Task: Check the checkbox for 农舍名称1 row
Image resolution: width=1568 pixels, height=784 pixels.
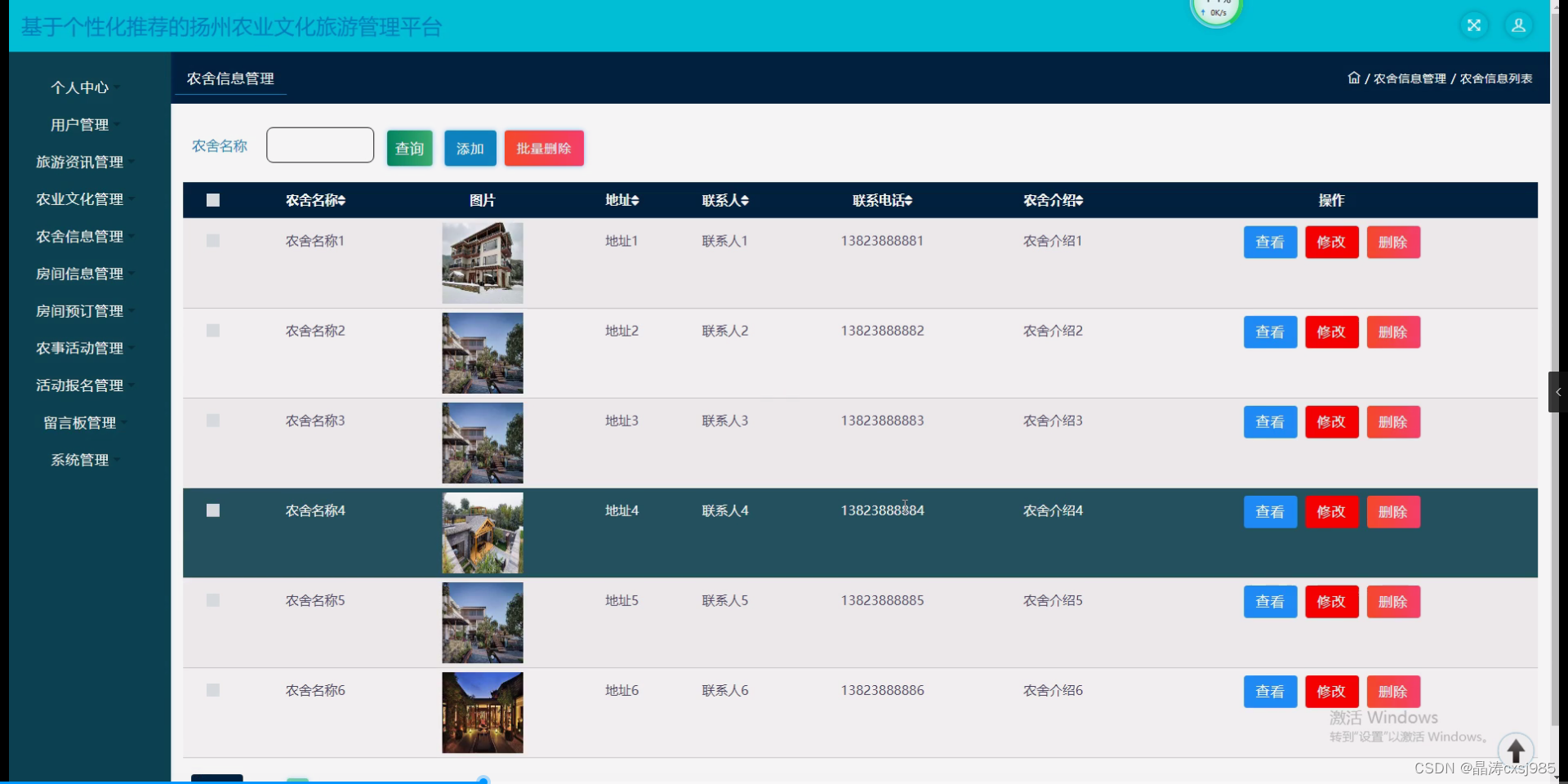Action: pos(213,241)
